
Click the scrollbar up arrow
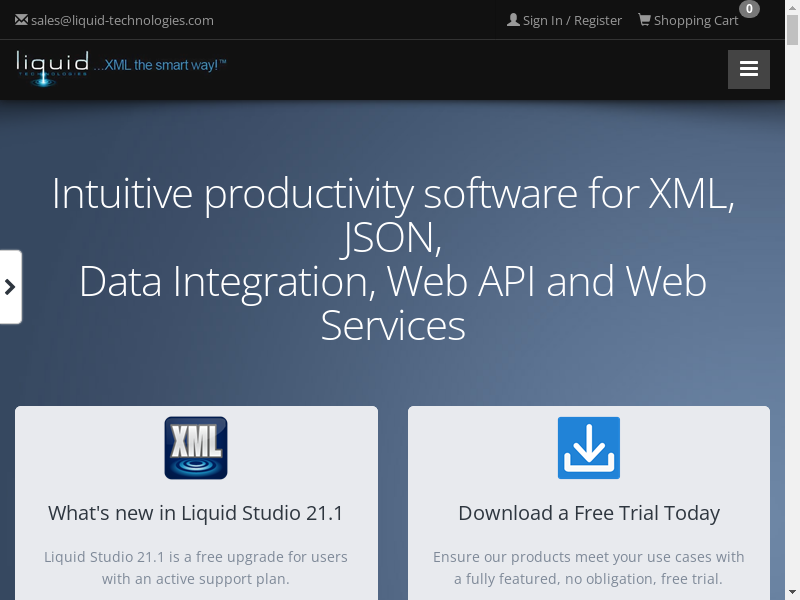[792, 6]
